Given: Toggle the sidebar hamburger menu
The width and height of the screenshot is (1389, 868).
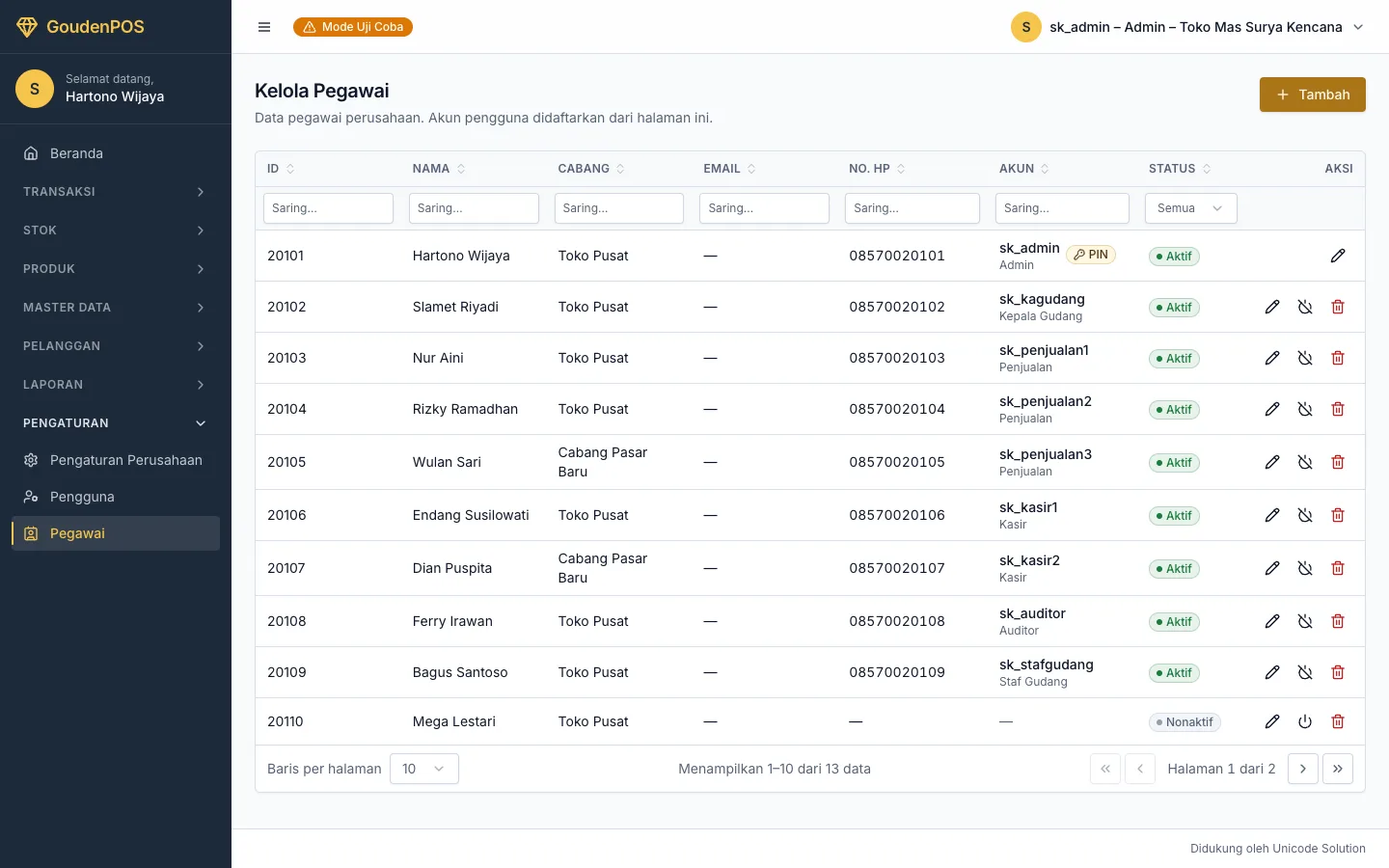Looking at the screenshot, I should click(264, 27).
